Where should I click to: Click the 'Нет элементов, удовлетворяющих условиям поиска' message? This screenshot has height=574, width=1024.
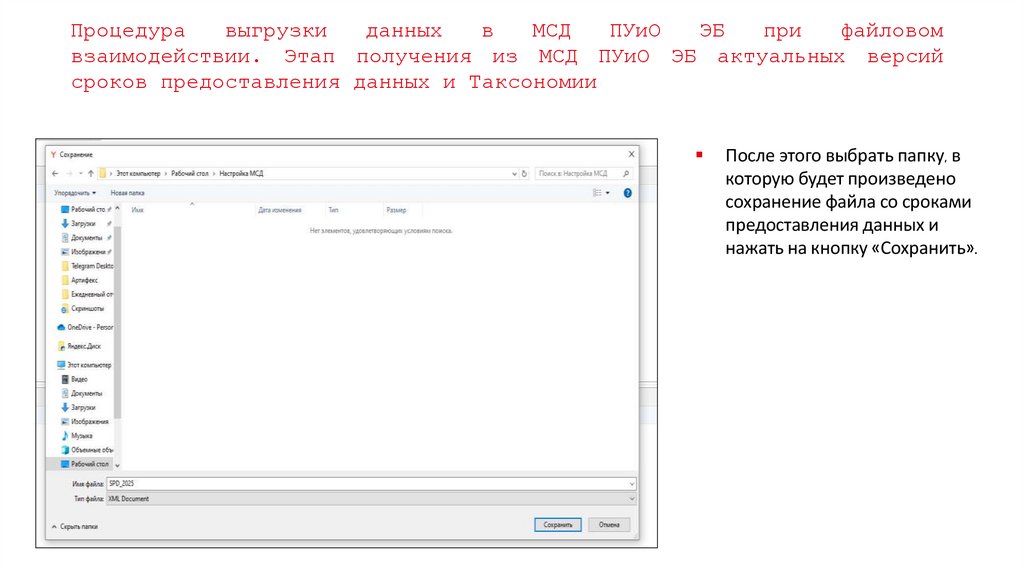coord(381,231)
